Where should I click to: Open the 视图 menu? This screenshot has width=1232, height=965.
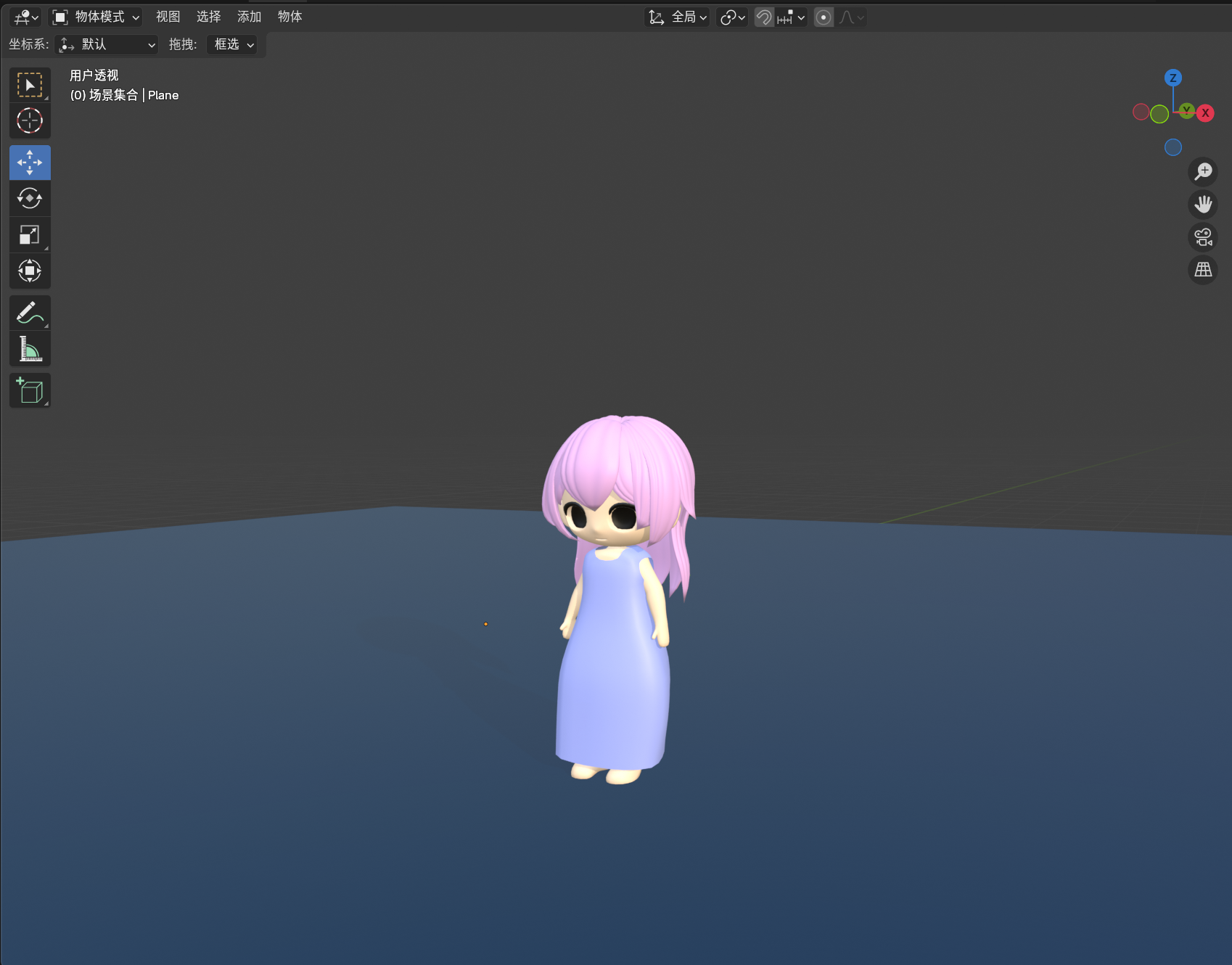168,17
